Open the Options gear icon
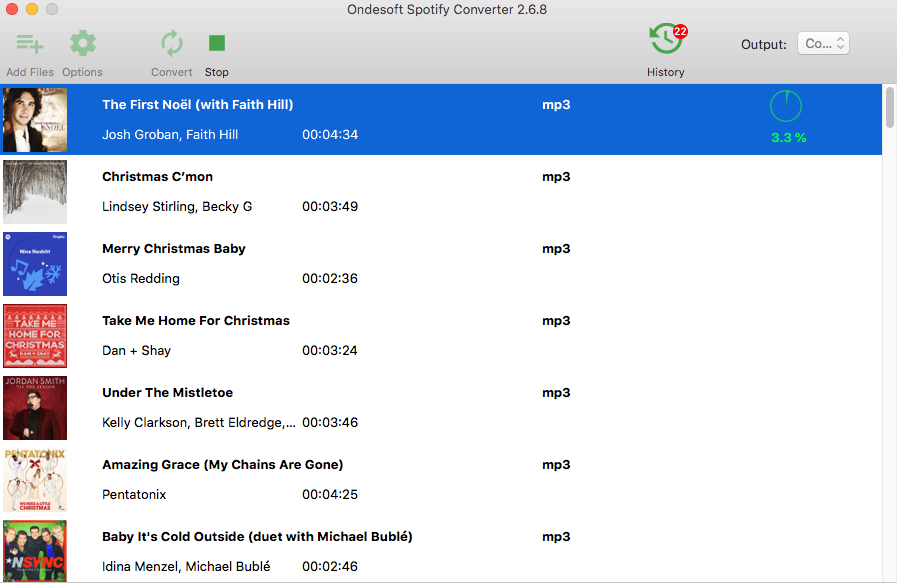897x583 pixels. (x=83, y=43)
